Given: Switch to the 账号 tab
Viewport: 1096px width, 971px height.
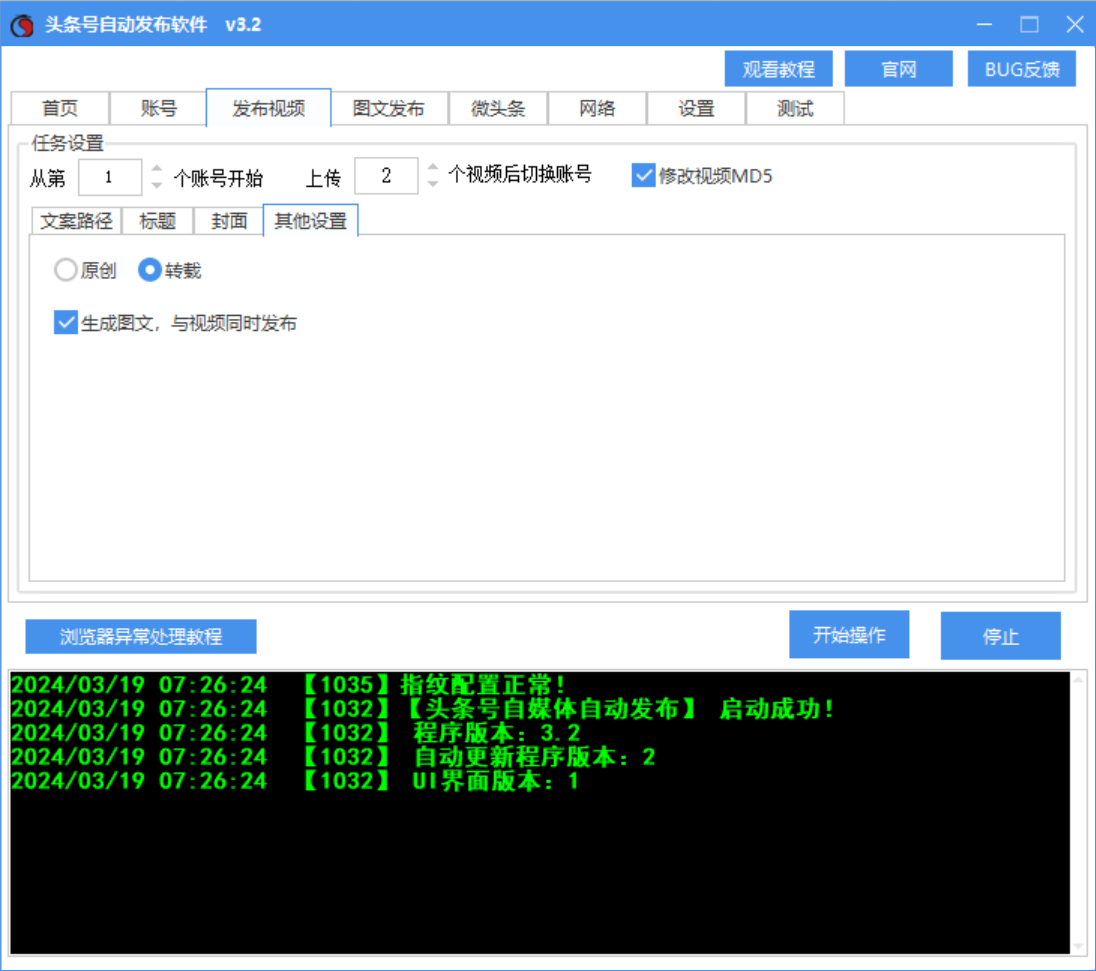Looking at the screenshot, I should click(x=159, y=108).
